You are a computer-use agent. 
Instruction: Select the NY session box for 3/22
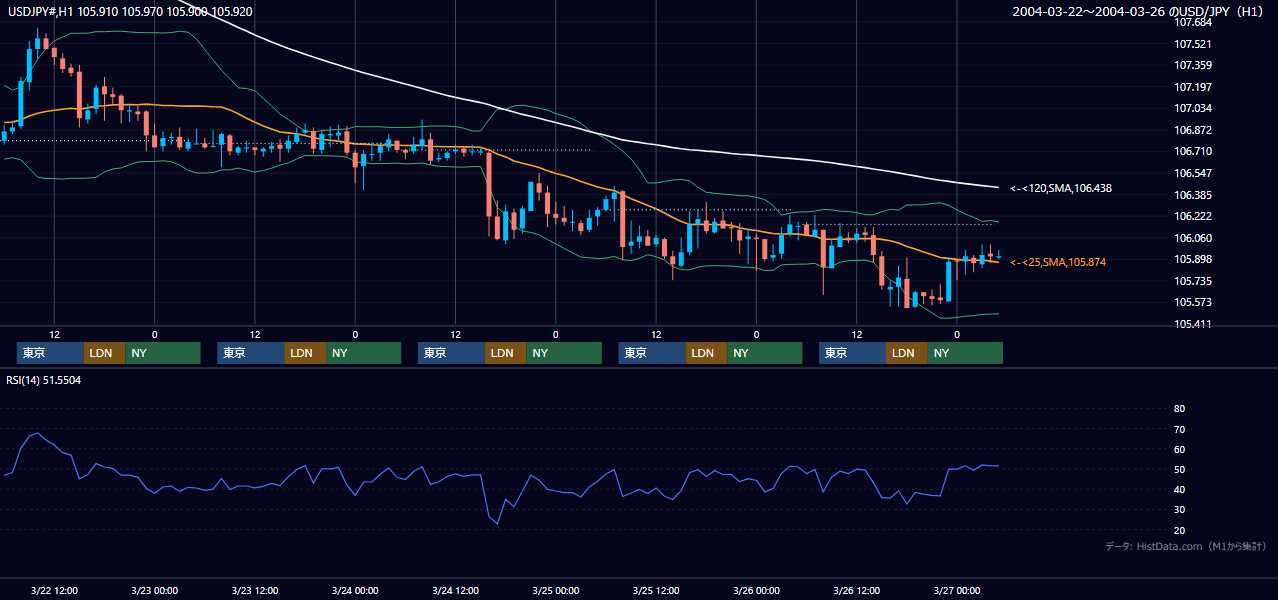point(163,353)
